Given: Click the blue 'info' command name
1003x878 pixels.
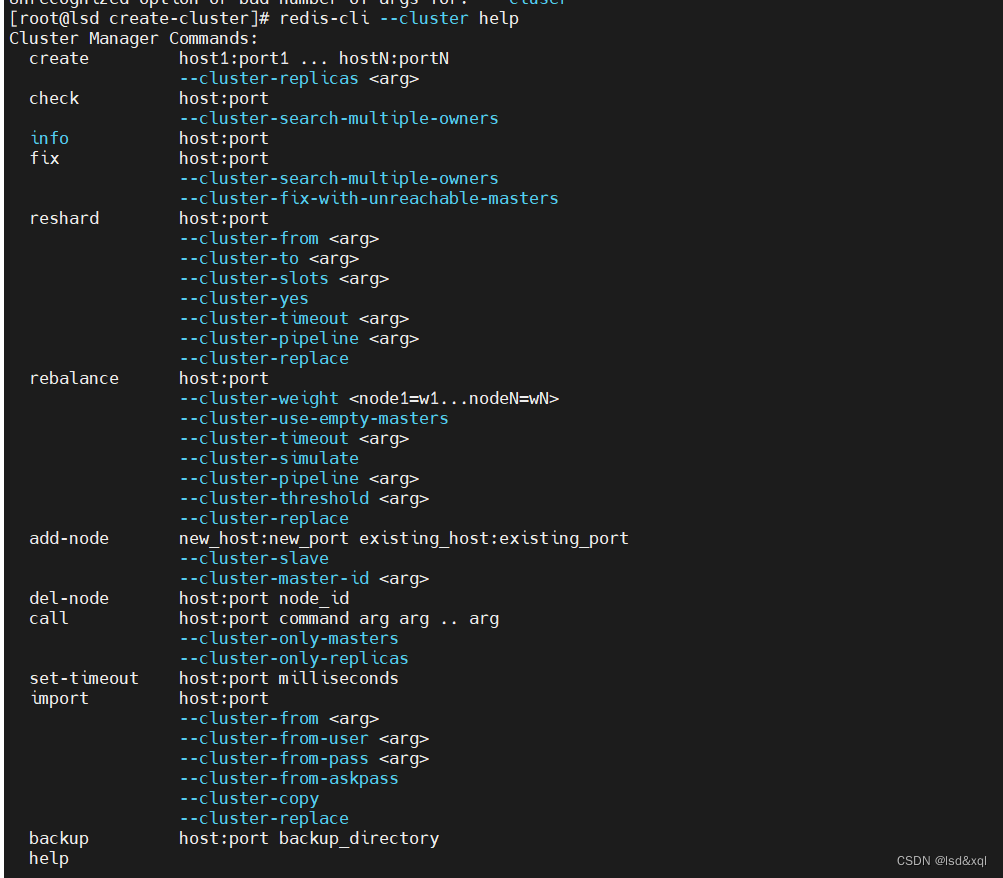Looking at the screenshot, I should (x=49, y=138).
